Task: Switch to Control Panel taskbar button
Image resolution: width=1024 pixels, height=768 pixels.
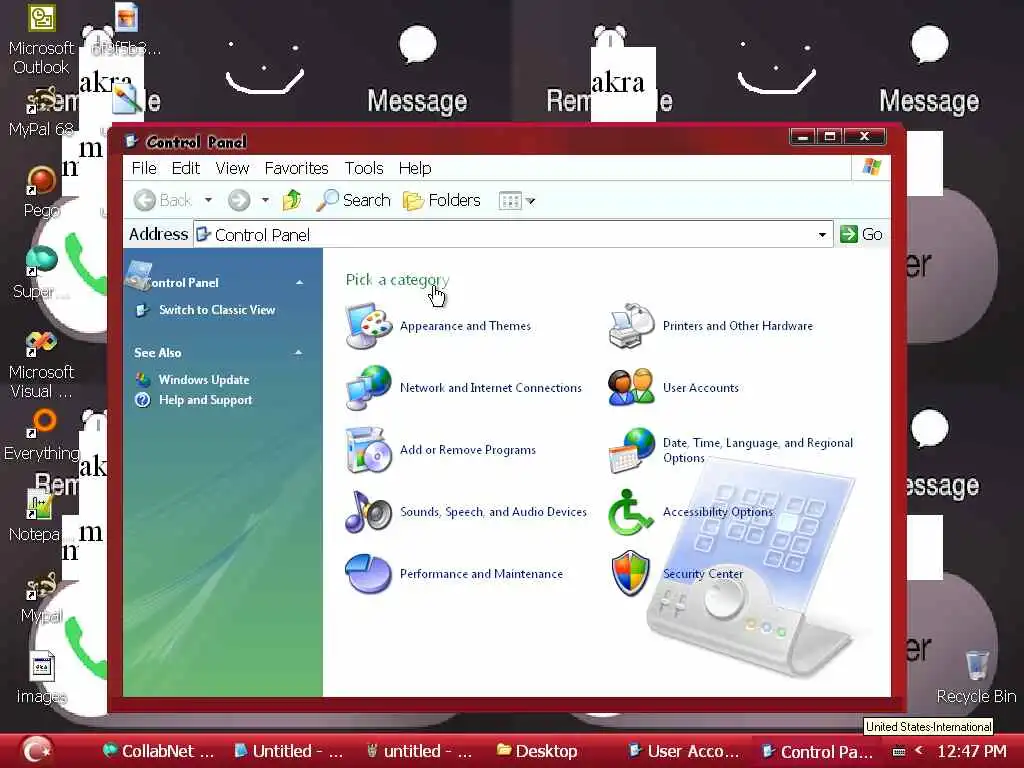Action: (818, 752)
